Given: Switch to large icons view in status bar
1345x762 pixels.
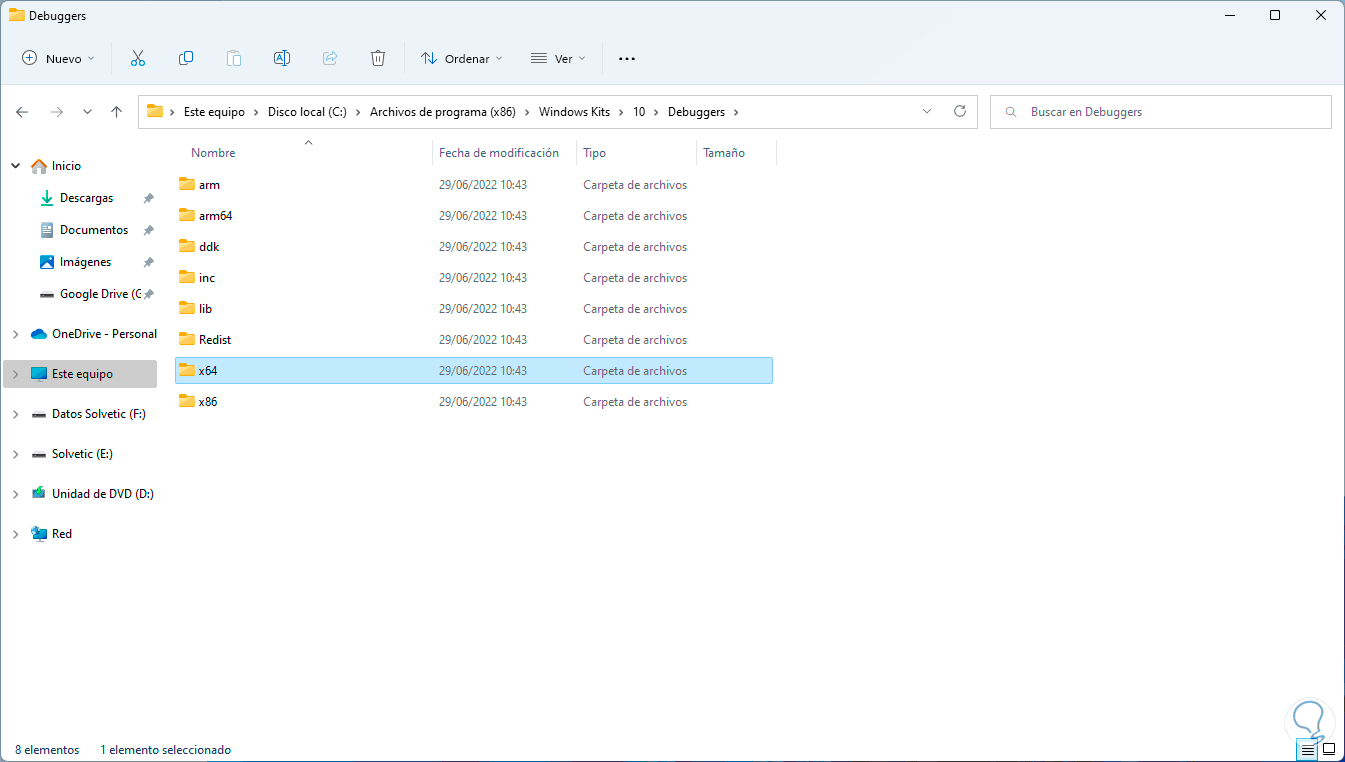Looking at the screenshot, I should point(1329,749).
